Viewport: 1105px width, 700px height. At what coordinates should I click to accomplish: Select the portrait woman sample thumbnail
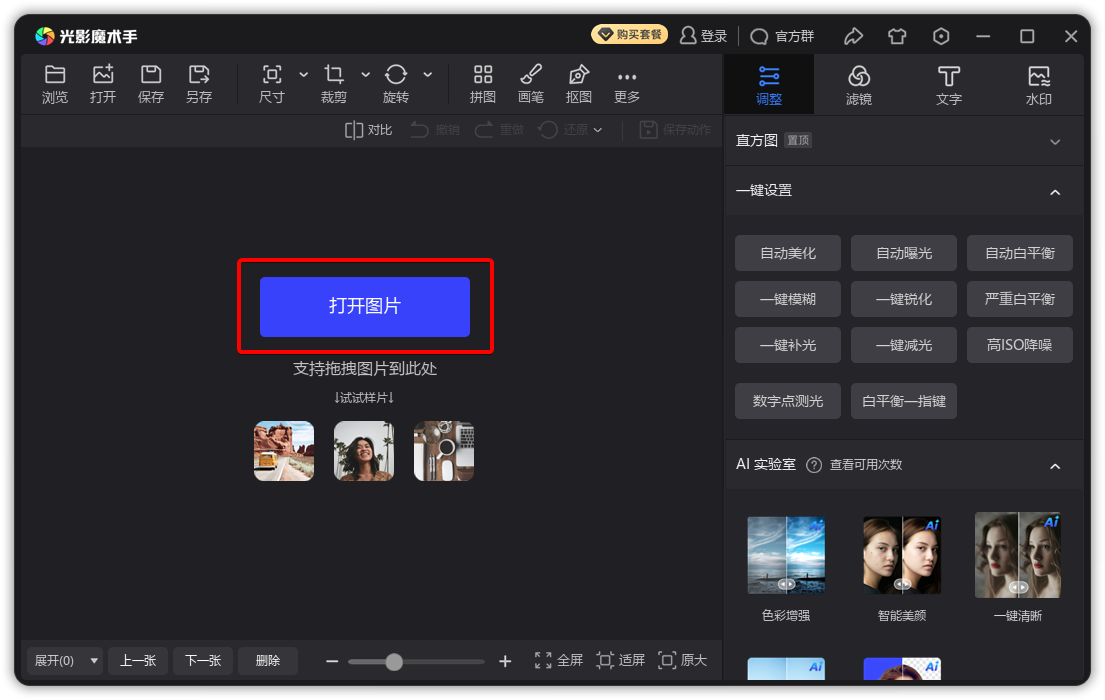pos(364,451)
